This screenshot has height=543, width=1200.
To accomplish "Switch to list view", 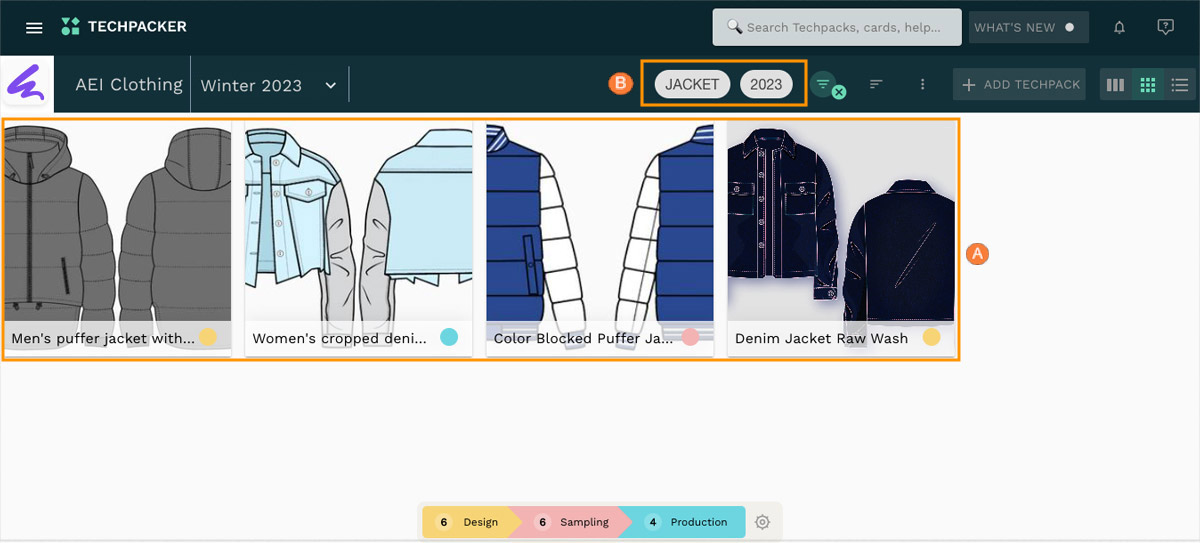I will (1180, 85).
